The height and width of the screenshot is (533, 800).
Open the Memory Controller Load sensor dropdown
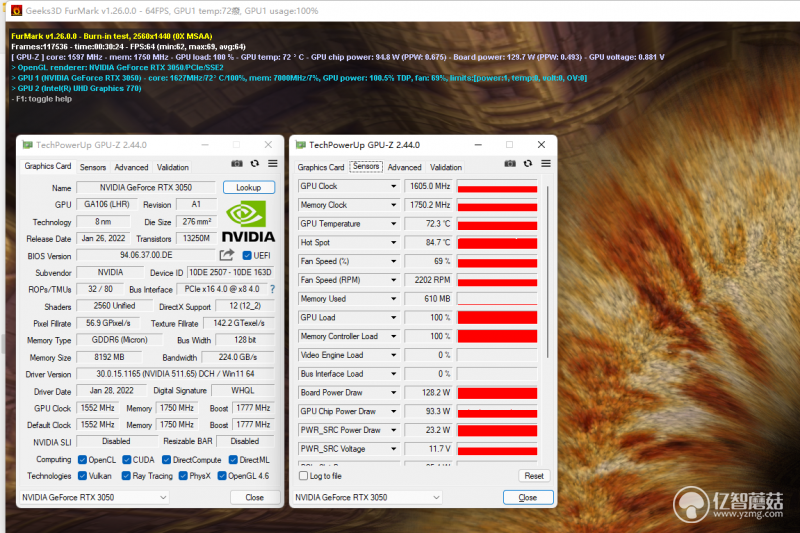(393, 336)
